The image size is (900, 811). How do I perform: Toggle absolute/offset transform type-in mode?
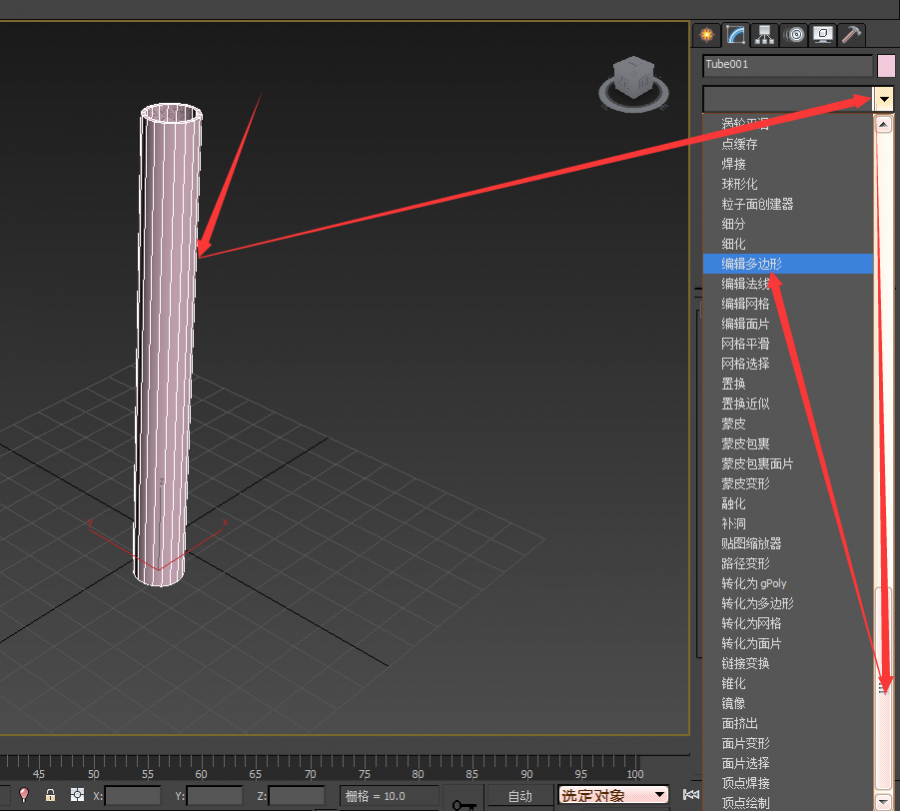pyautogui.click(x=77, y=796)
